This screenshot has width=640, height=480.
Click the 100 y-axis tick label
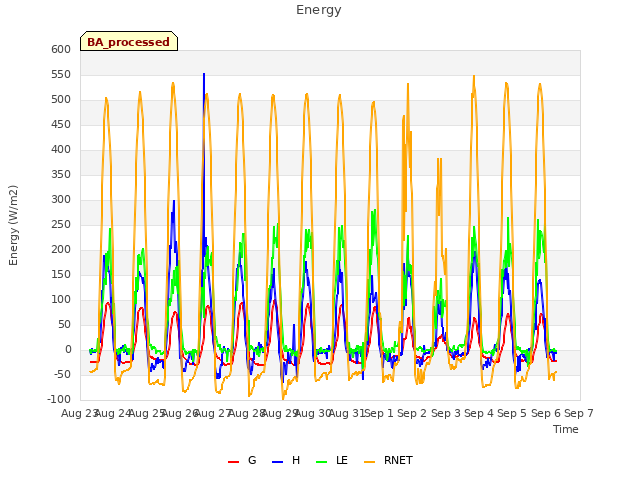(61, 300)
